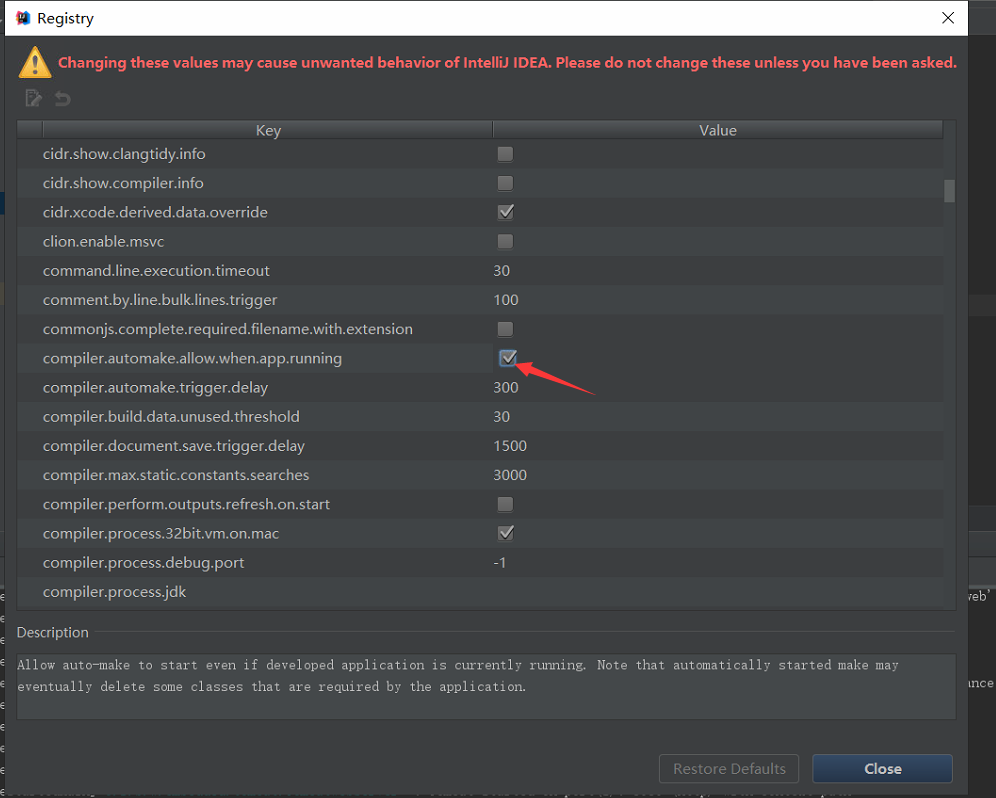Viewport: 996px width, 798px height.
Task: Click the Description text area
Action: point(486,687)
